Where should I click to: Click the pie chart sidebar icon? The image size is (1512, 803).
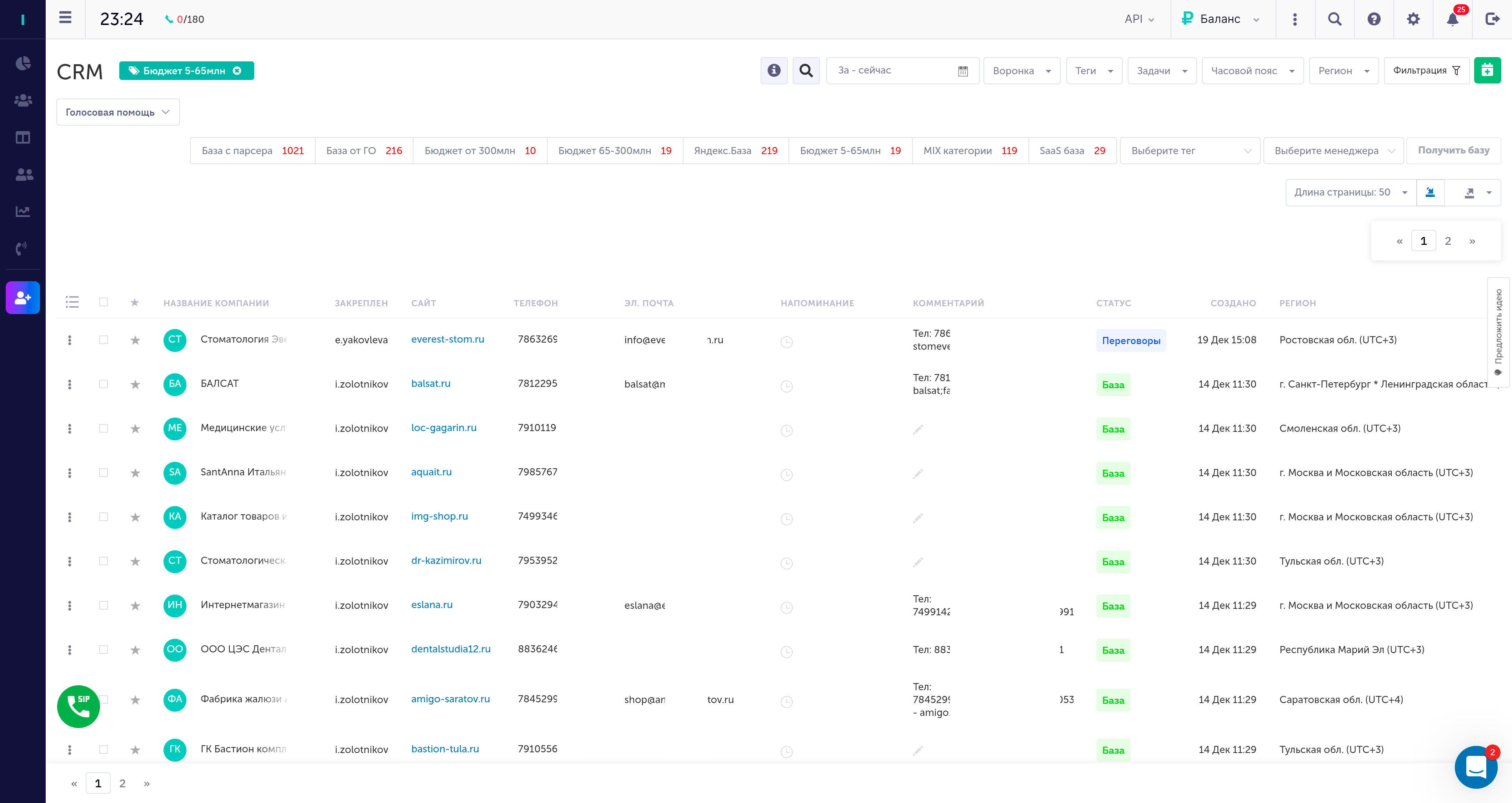[23, 64]
